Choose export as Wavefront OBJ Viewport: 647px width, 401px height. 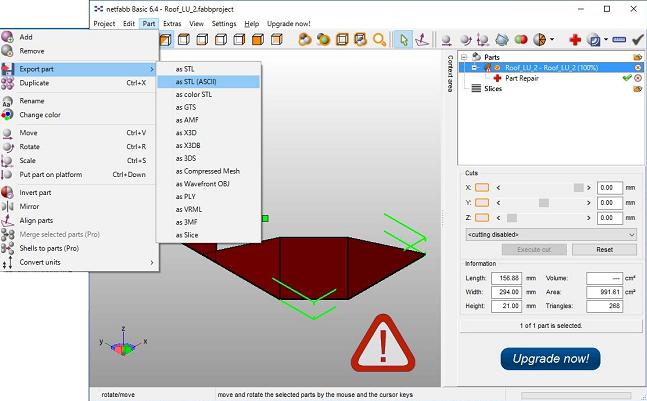tap(208, 184)
